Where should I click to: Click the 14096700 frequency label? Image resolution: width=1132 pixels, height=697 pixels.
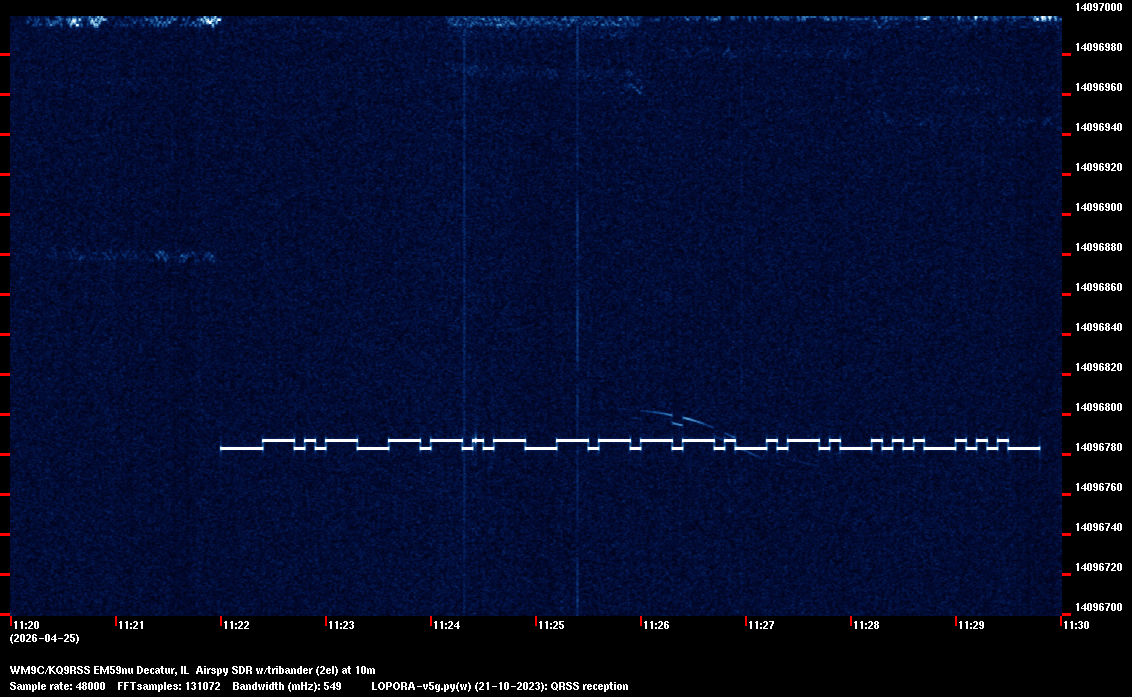coord(1097,607)
